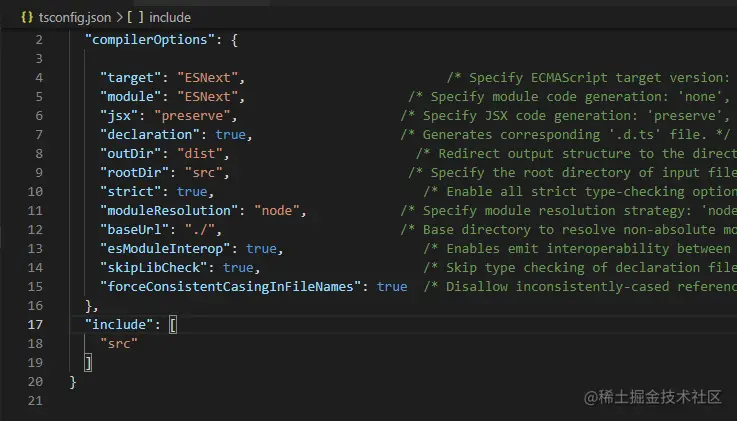Click the true value of "strict"
The height and width of the screenshot is (421, 737).
click(192, 191)
